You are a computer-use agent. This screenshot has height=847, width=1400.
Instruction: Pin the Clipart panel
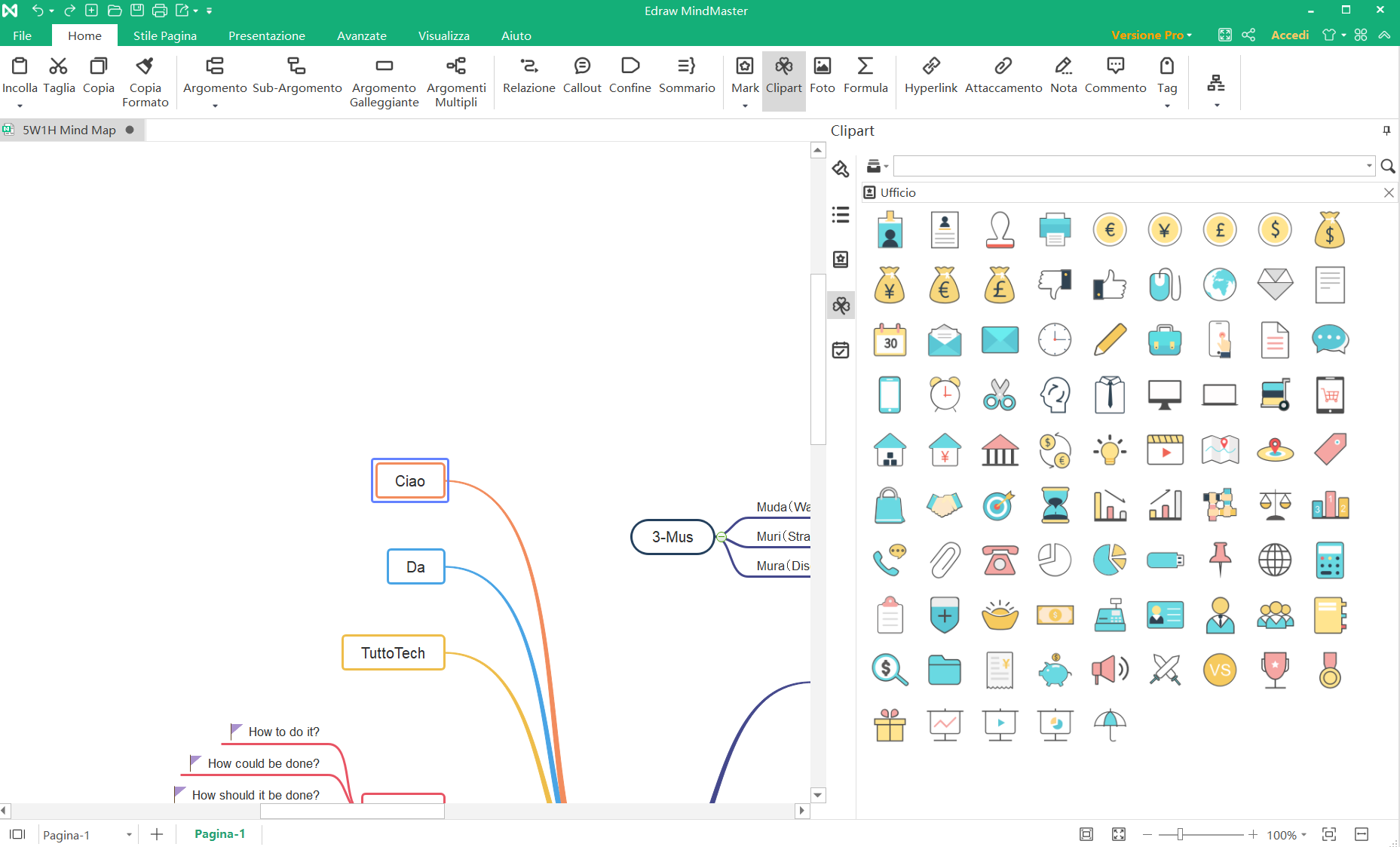pyautogui.click(x=1386, y=130)
